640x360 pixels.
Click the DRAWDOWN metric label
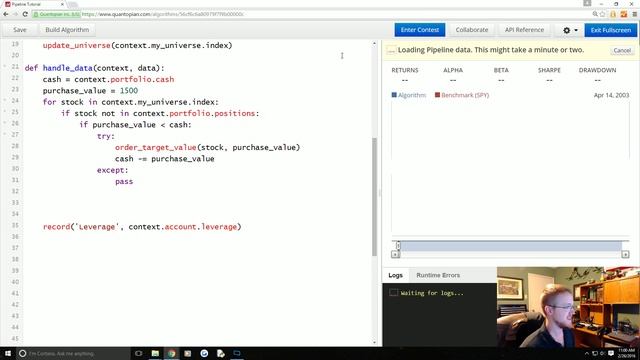click(597, 70)
